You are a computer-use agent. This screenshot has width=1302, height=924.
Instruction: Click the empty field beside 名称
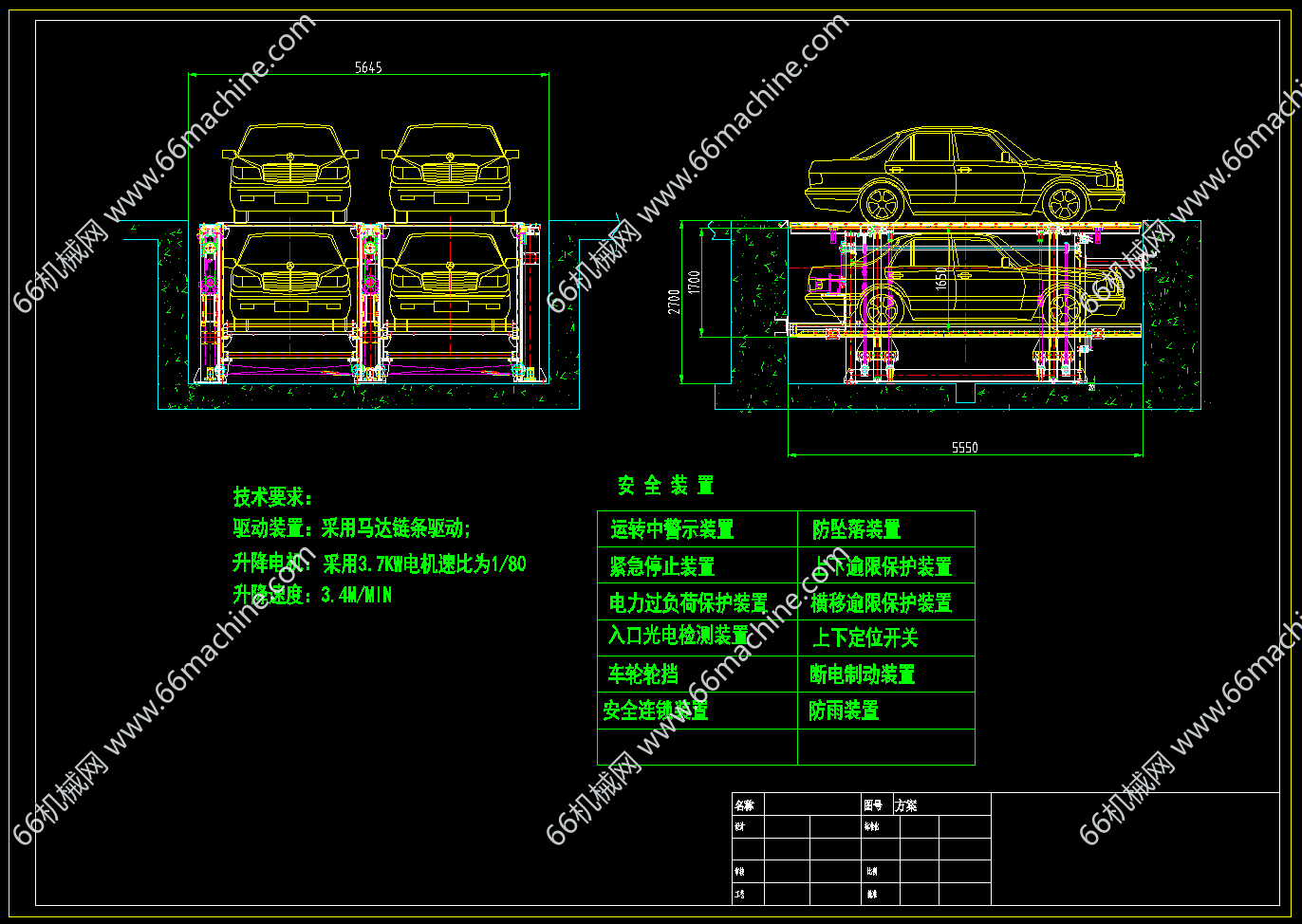coord(812,804)
